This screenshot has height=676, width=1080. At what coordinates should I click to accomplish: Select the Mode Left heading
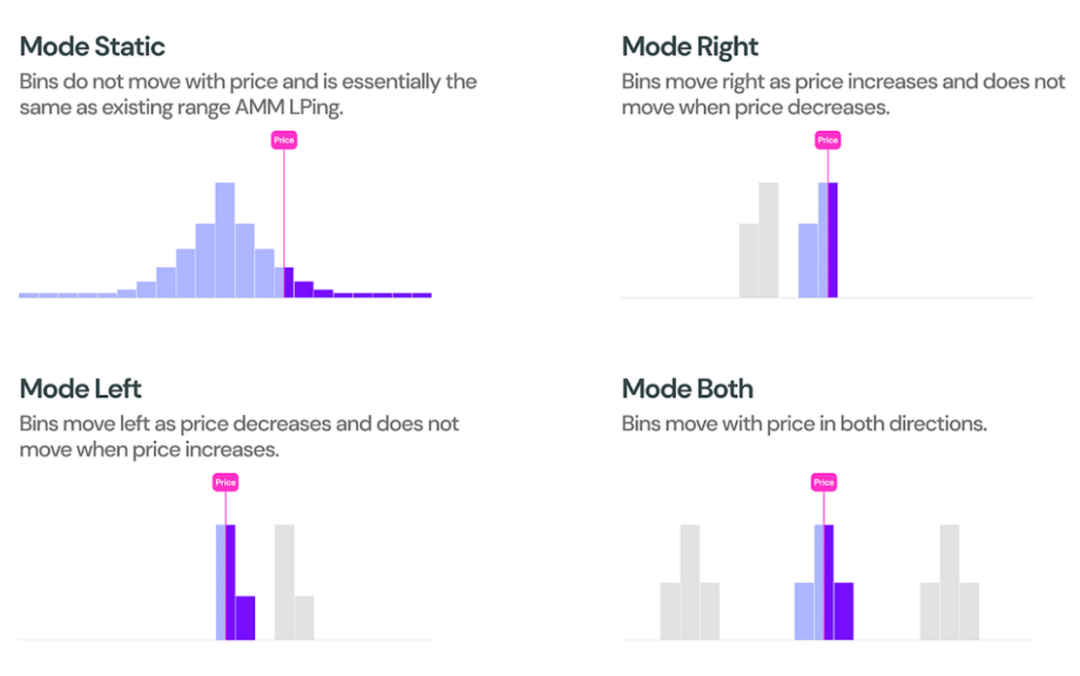(81, 389)
